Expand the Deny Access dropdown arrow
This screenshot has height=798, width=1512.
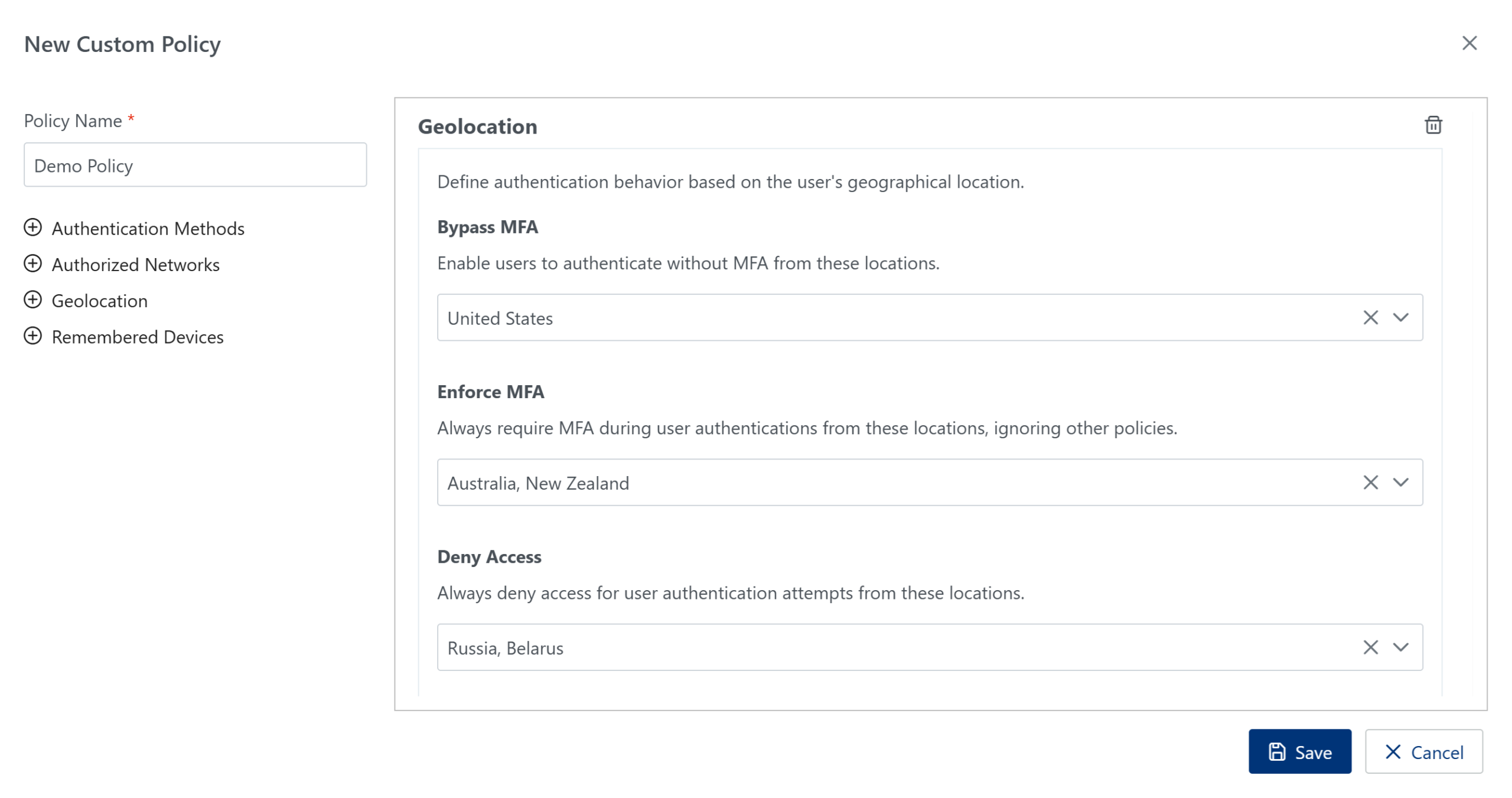[x=1400, y=647]
